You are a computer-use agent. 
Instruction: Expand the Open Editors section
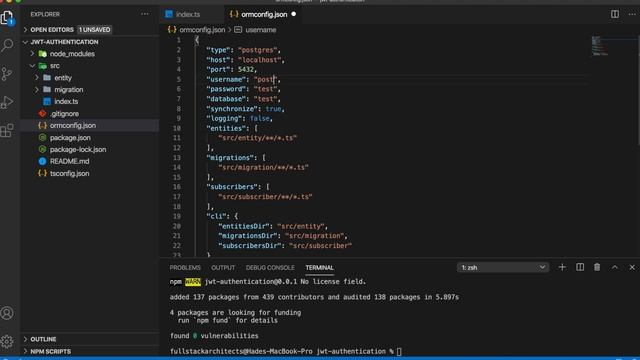click(x=26, y=30)
